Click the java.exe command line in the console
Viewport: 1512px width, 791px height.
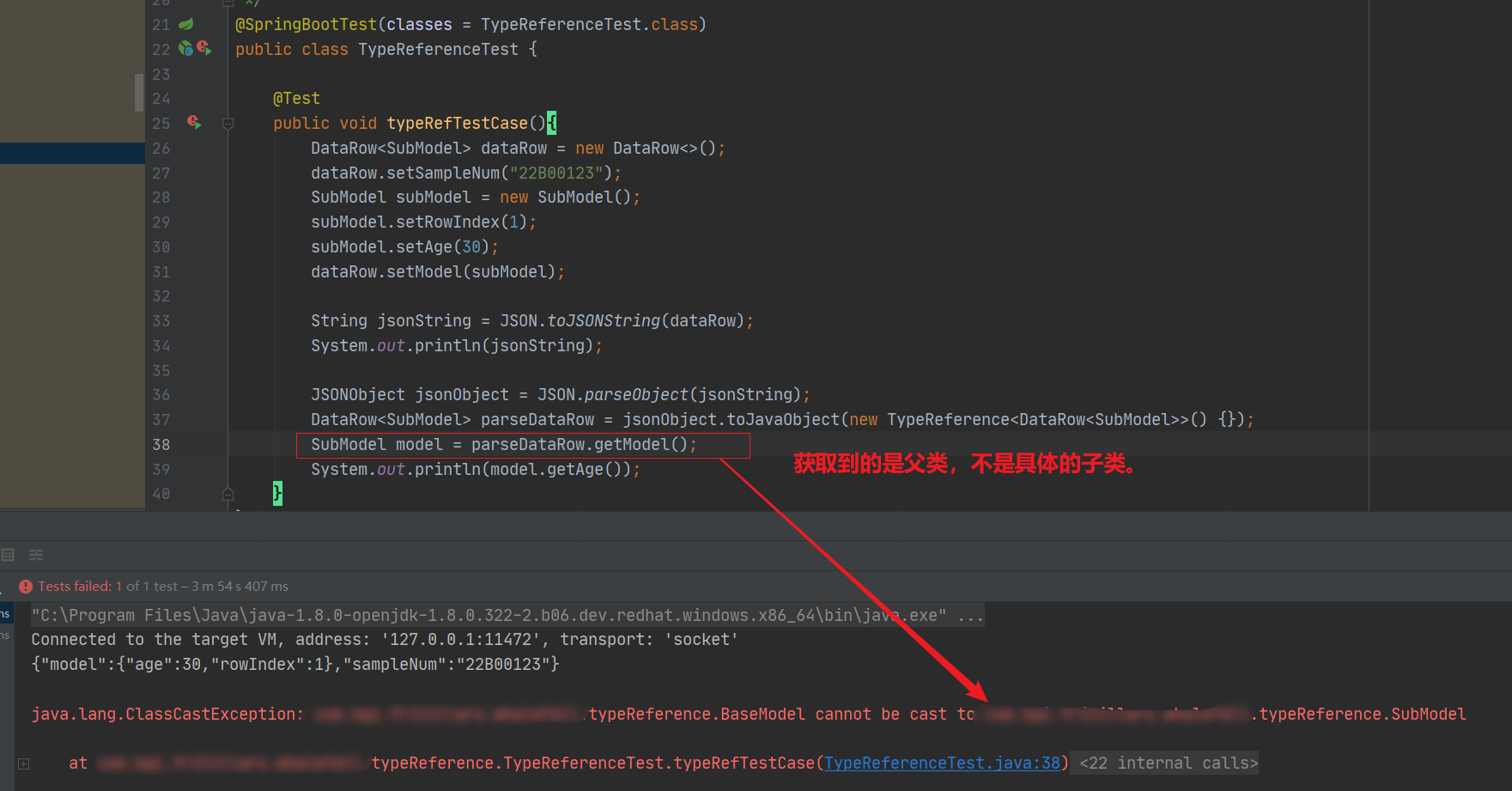(x=507, y=615)
